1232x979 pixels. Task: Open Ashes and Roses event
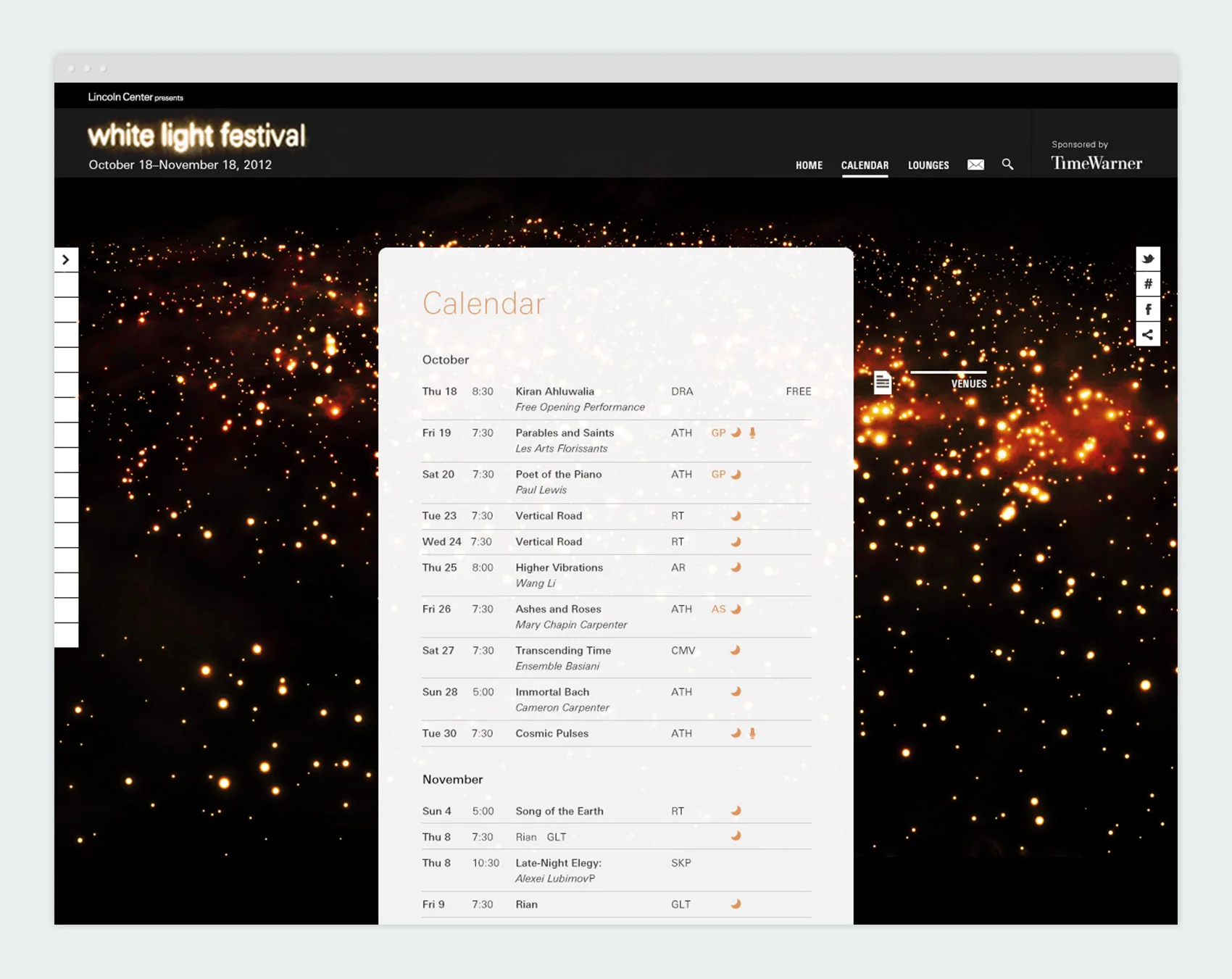558,609
